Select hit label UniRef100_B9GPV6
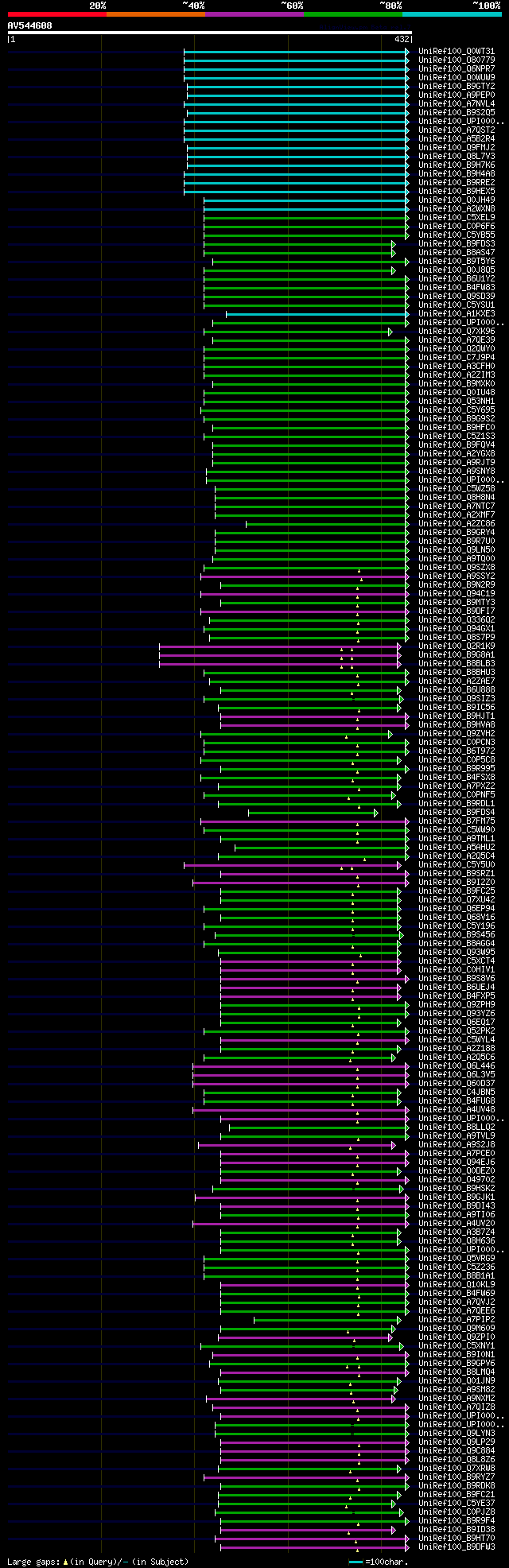 pyautogui.click(x=457, y=1364)
